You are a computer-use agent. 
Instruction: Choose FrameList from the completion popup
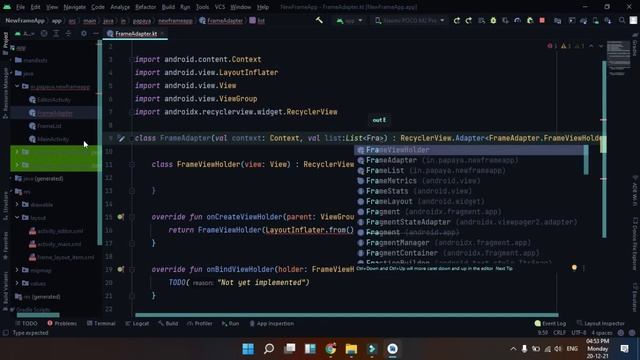pos(469,170)
